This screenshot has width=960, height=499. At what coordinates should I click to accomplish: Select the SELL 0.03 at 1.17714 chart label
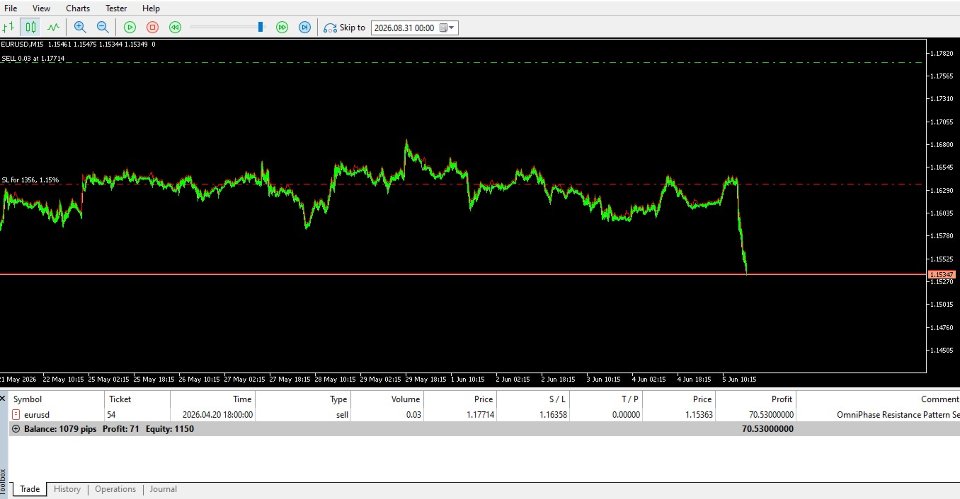(x=33, y=59)
